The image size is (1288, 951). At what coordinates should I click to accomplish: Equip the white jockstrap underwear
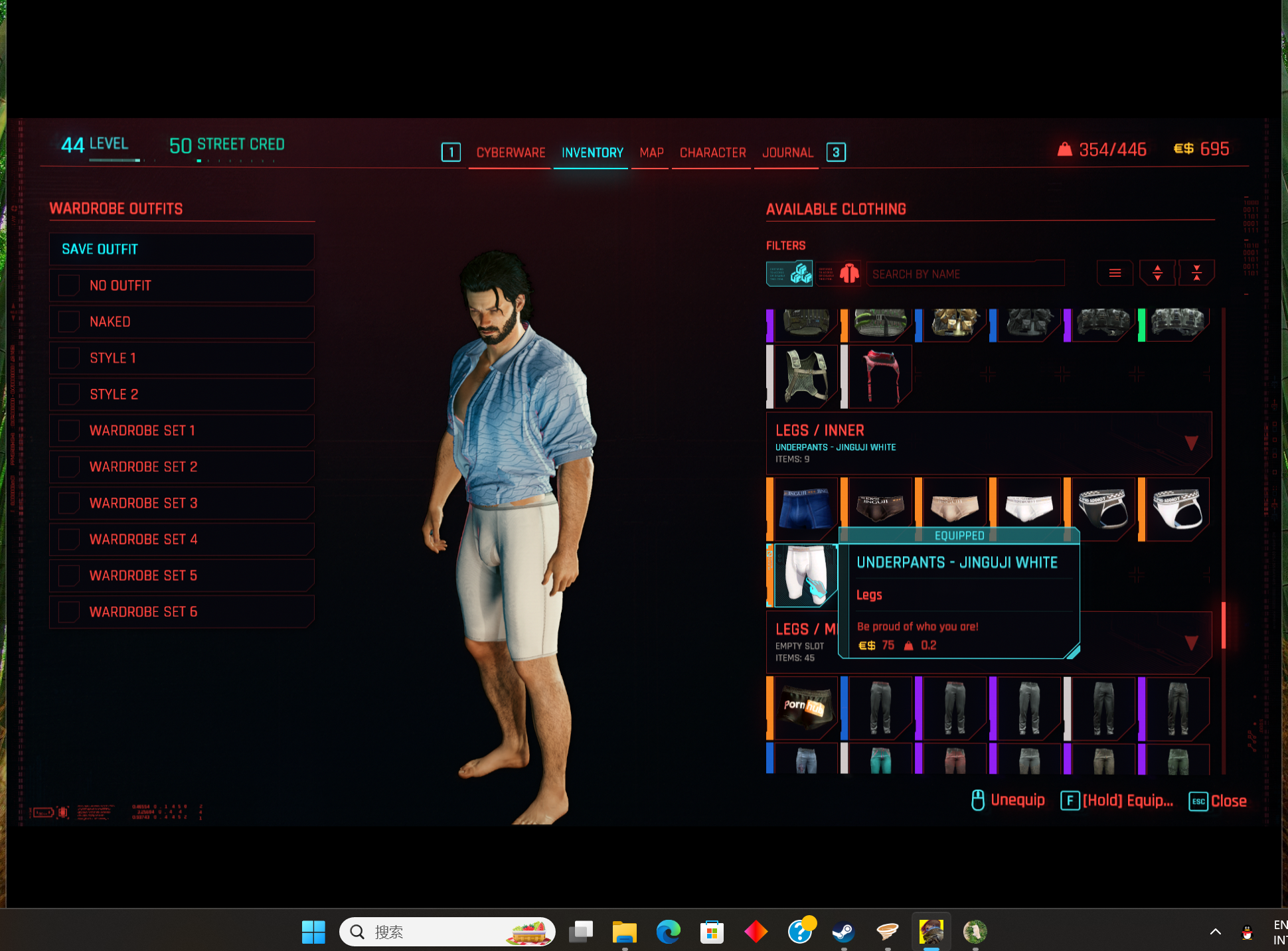click(x=1178, y=509)
